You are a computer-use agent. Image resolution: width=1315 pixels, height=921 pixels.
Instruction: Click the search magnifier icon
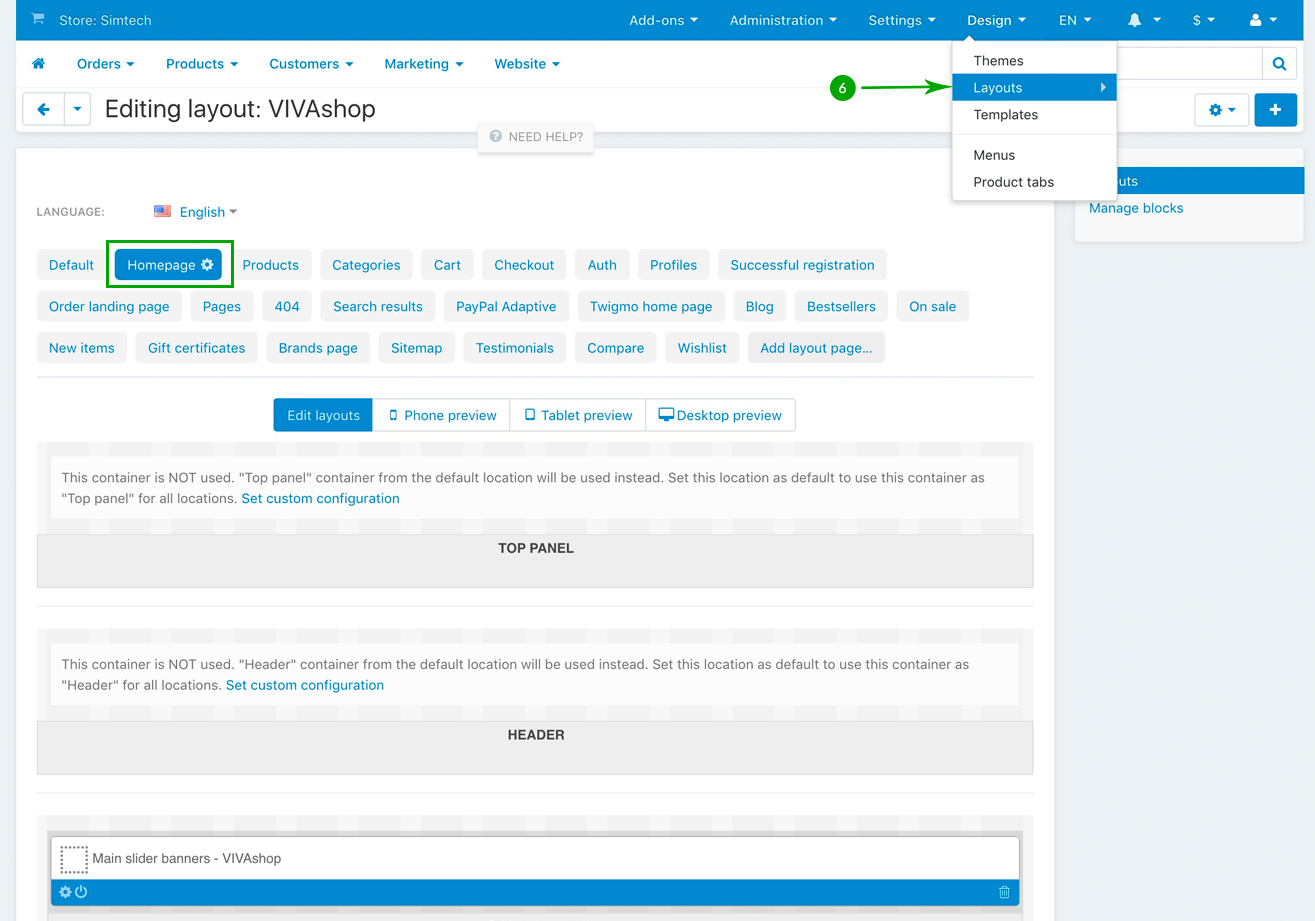pos(1278,64)
